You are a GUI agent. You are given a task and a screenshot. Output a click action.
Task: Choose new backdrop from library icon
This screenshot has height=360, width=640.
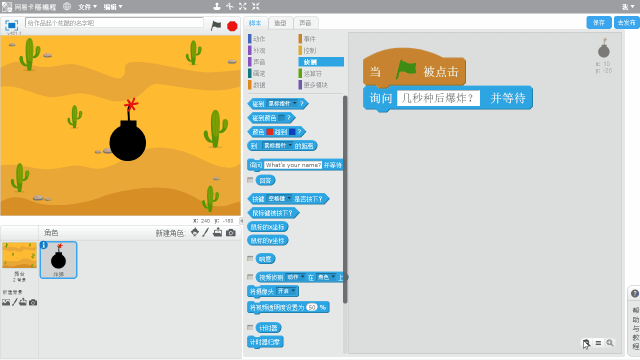(6, 302)
